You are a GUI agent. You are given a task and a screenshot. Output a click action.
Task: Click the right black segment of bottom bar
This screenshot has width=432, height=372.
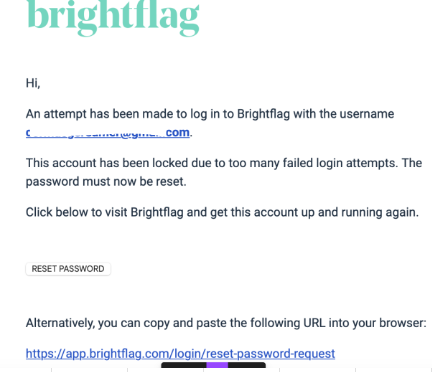tap(247, 366)
